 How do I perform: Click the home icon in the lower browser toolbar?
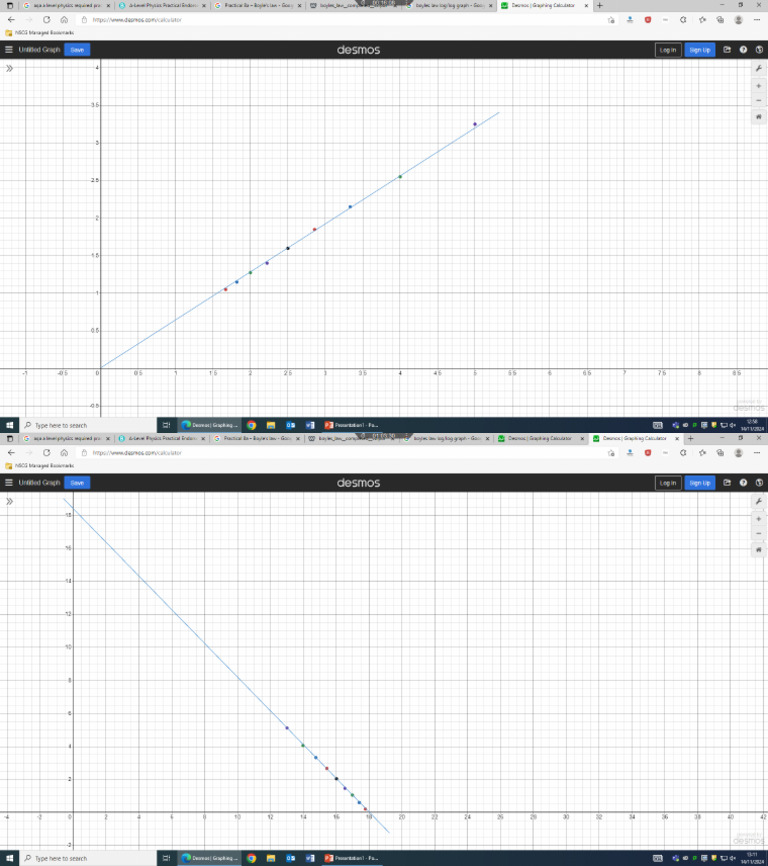coord(64,453)
